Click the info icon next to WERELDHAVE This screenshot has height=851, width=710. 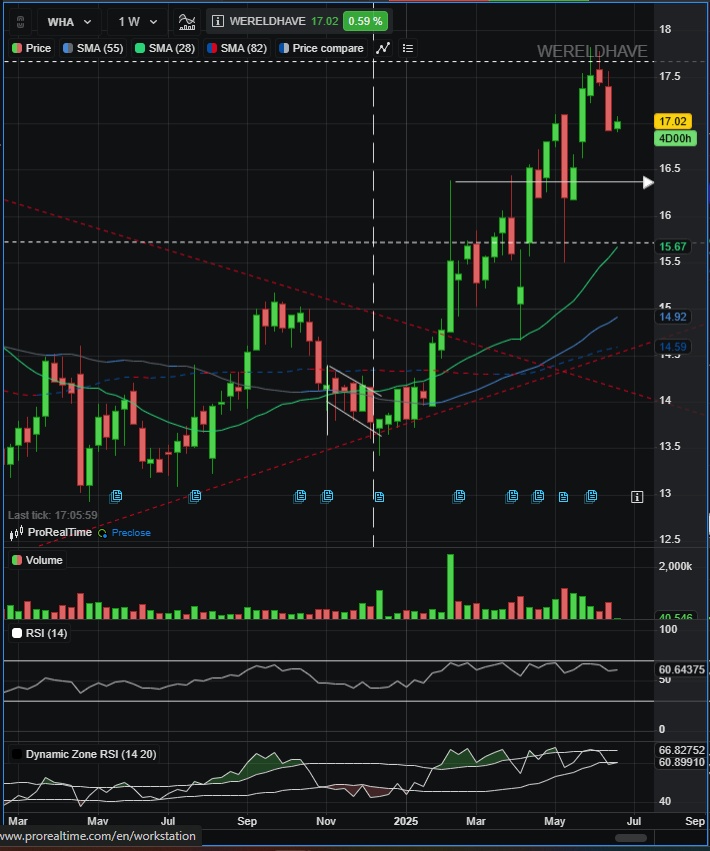tap(218, 22)
